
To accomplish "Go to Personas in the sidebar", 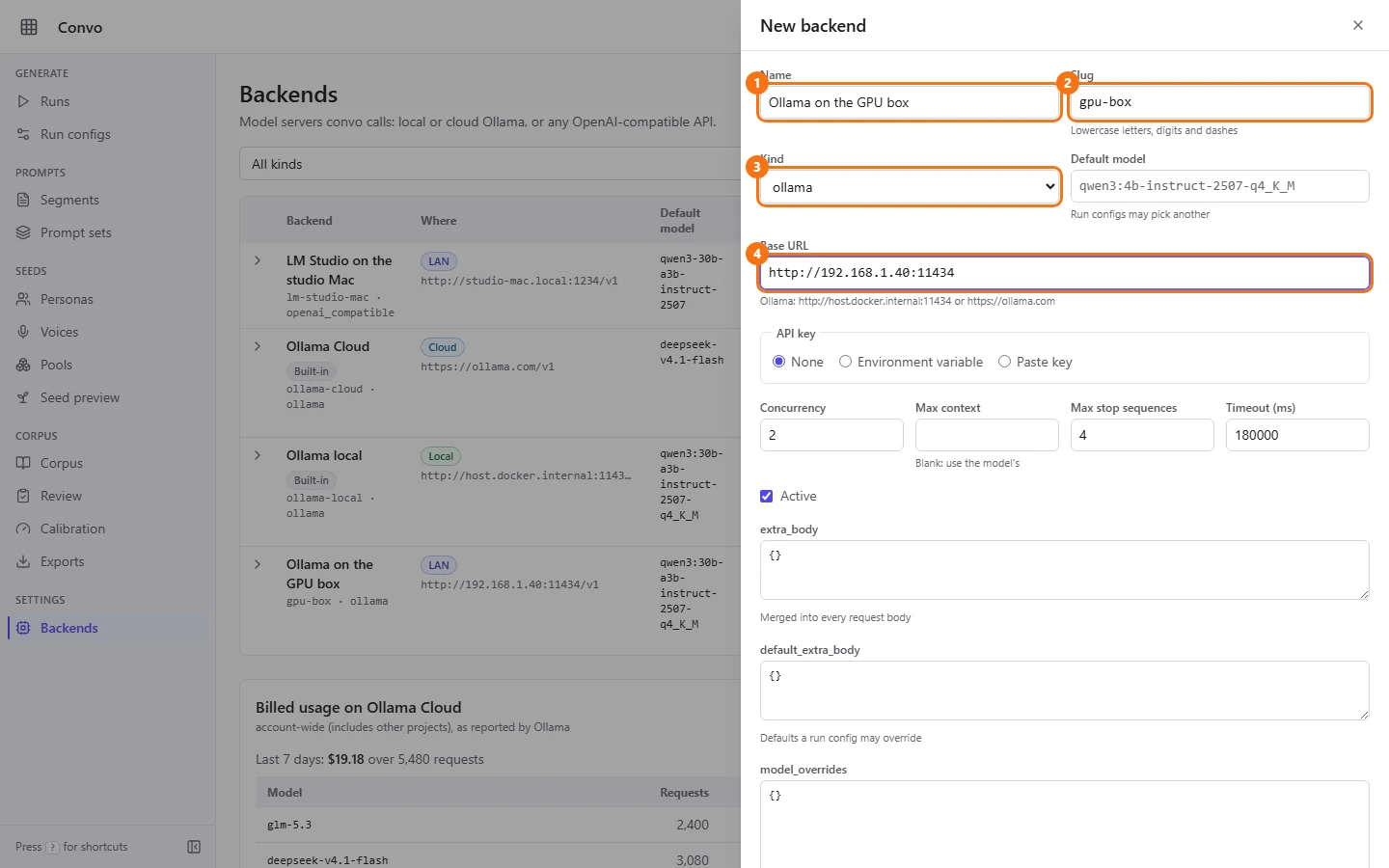I will [x=107, y=299].
